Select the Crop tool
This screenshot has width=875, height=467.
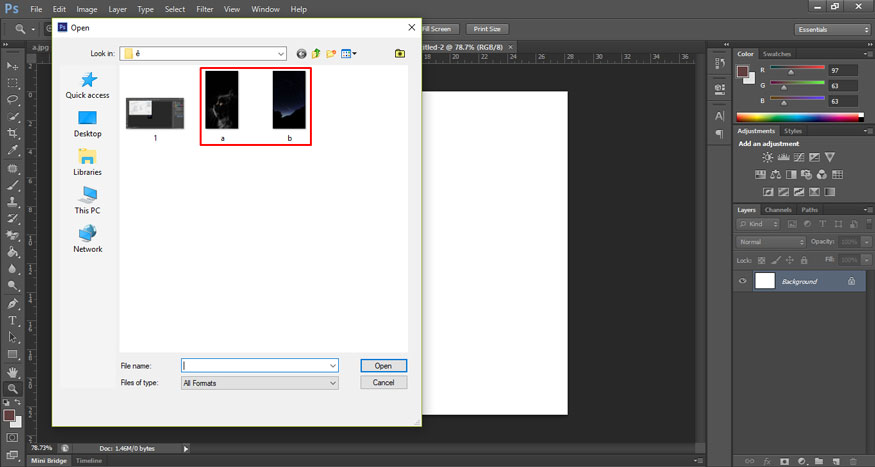click(12, 133)
